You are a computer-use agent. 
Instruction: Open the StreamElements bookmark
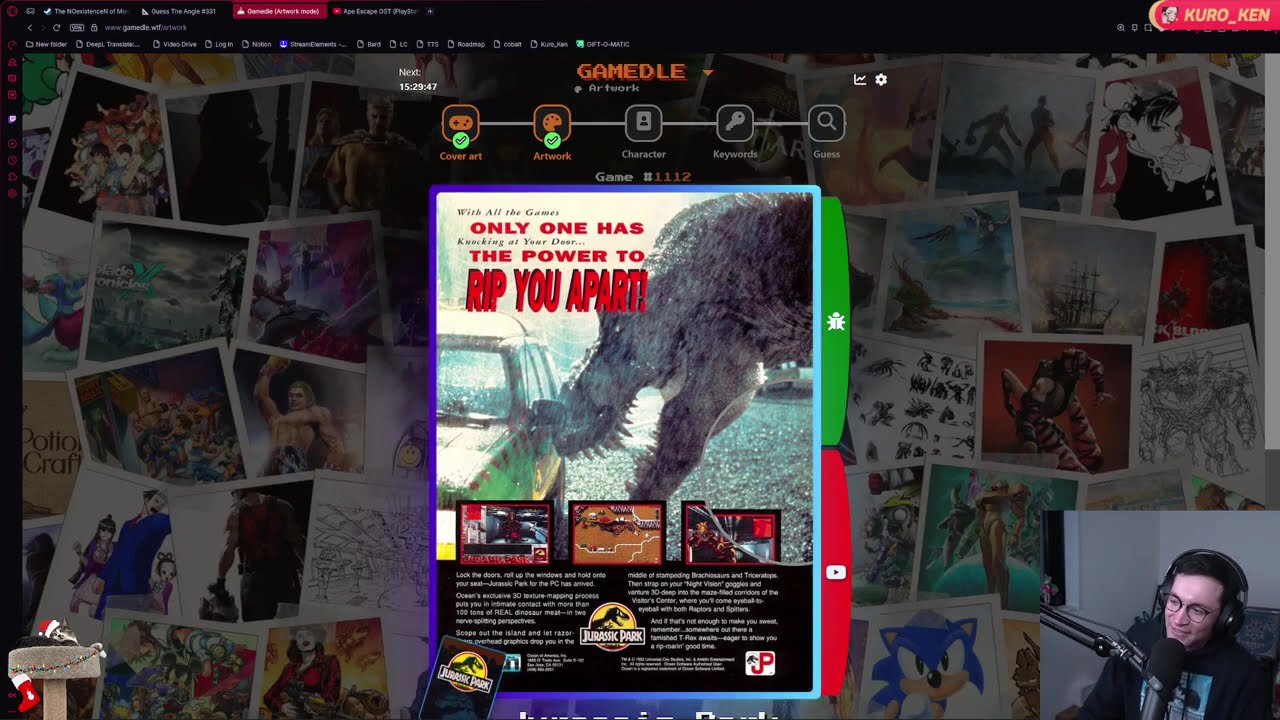click(x=313, y=44)
